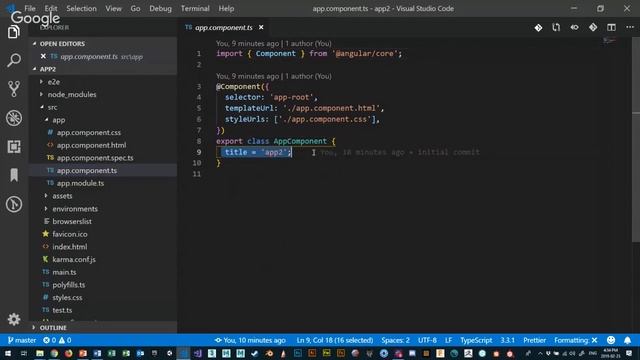The image size is (640, 360).
Task: Open karma.conf.js file
Action: point(74,259)
